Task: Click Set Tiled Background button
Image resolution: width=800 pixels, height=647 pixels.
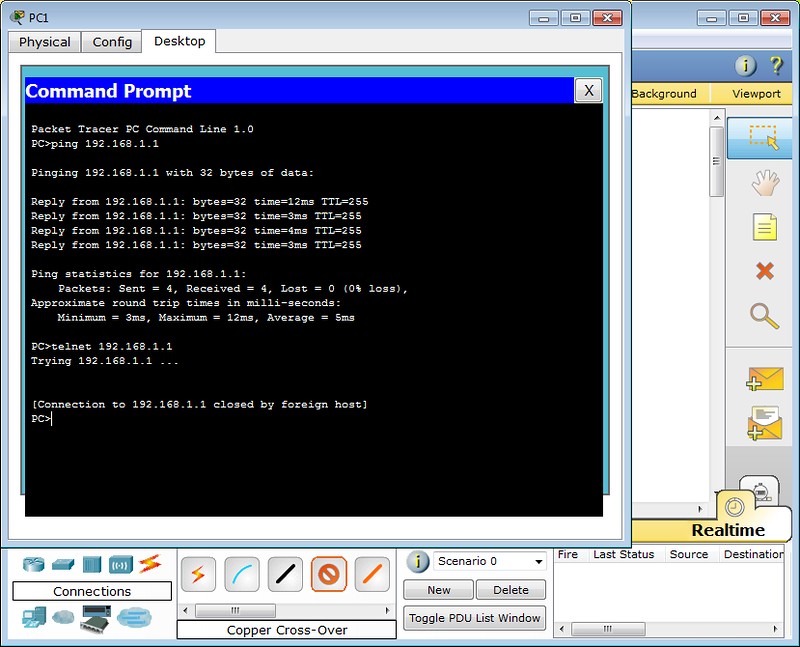Action: pyautogui.click(x=670, y=93)
